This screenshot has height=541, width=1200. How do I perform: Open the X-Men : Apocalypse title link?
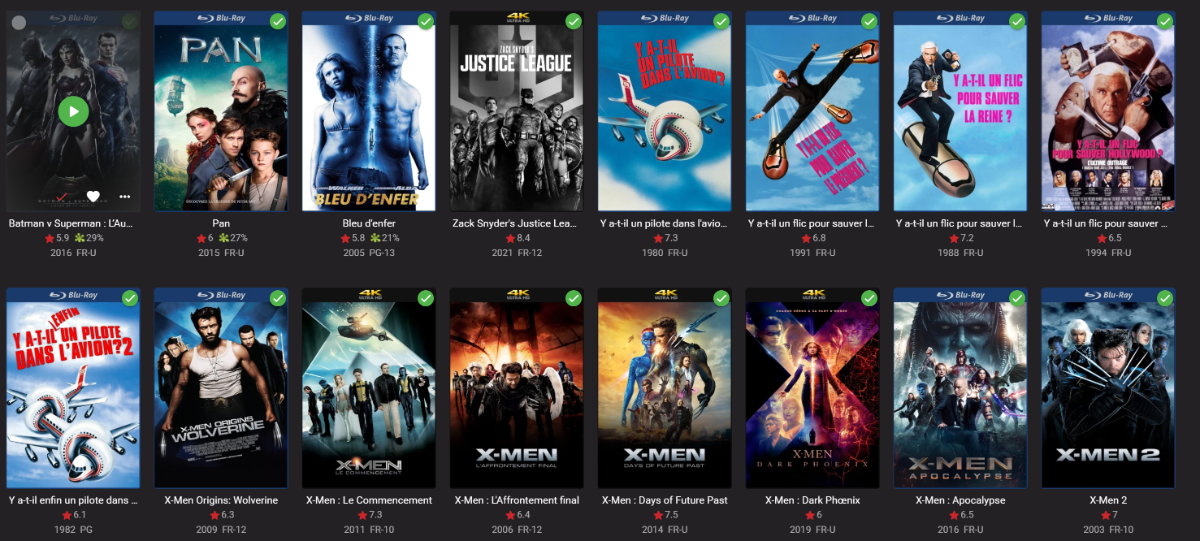(x=961, y=500)
